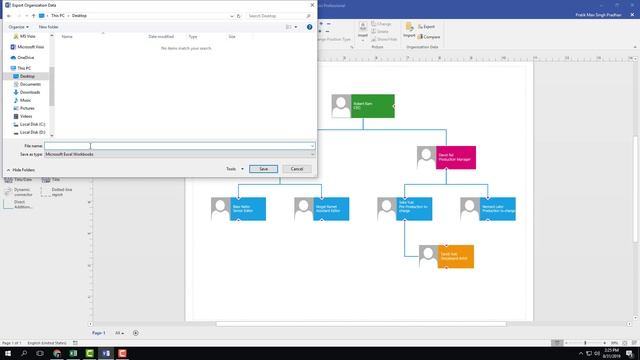Click the Import icon in Visio ribbon
This screenshot has width=640, height=360.
[x=409, y=30]
